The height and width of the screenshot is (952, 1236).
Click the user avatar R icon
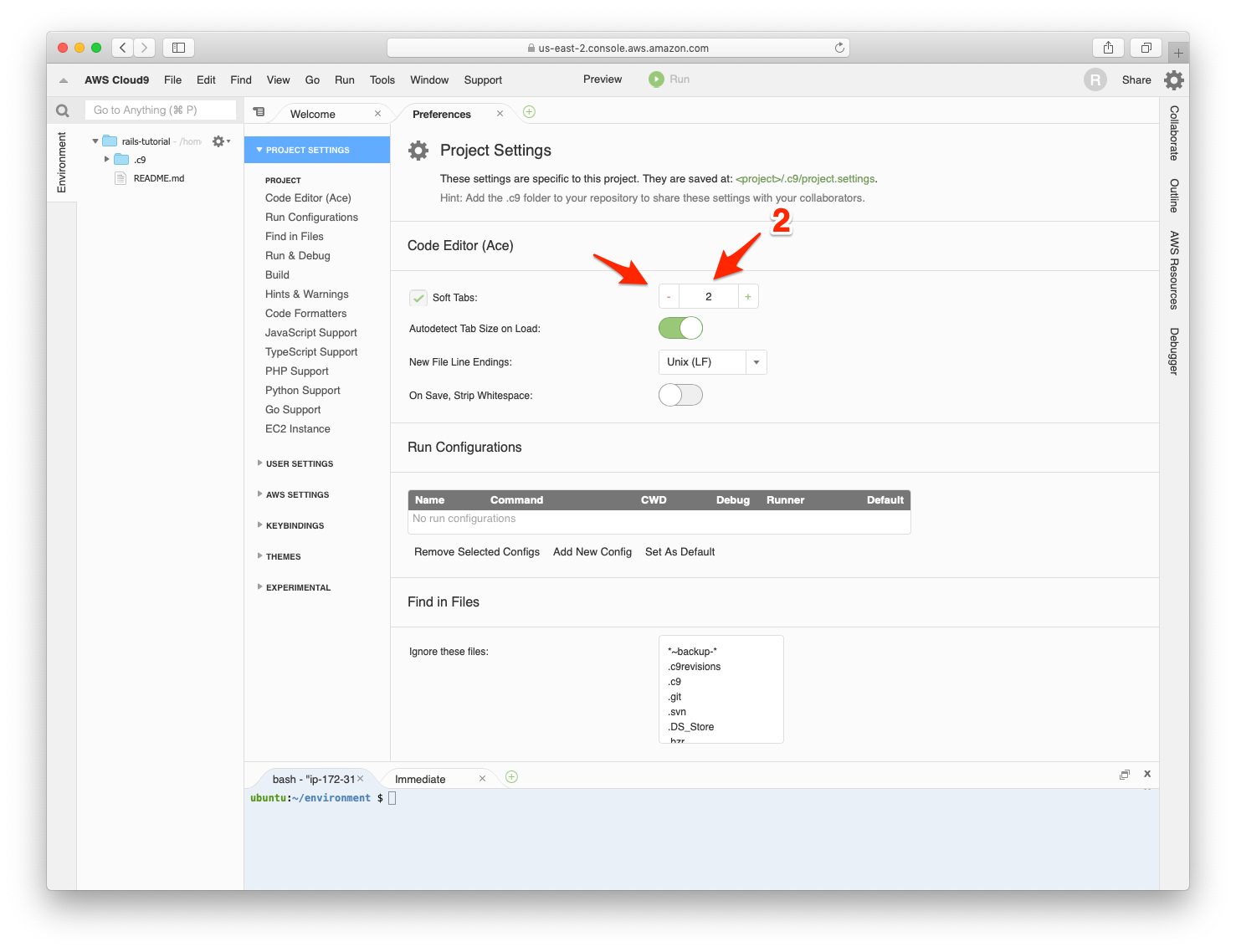tap(1095, 79)
